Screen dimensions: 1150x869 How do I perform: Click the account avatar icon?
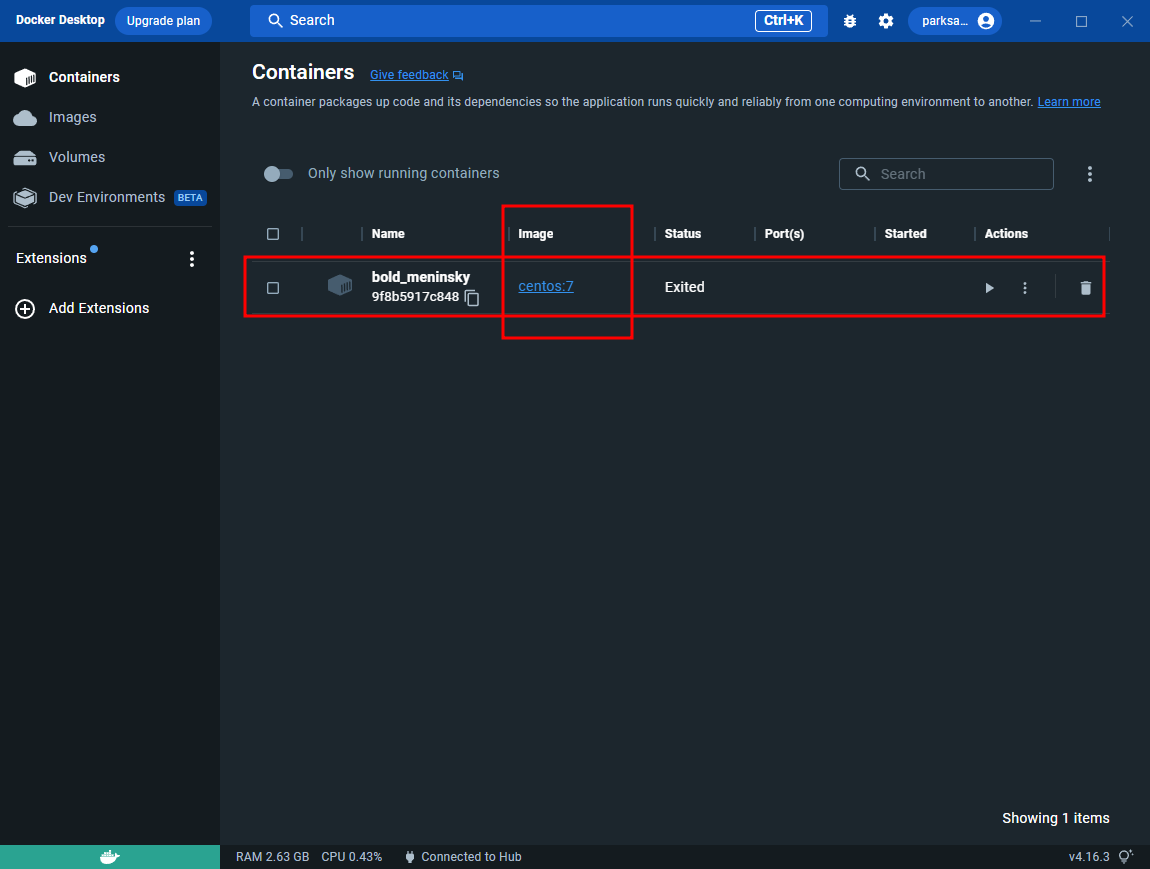[x=986, y=21]
